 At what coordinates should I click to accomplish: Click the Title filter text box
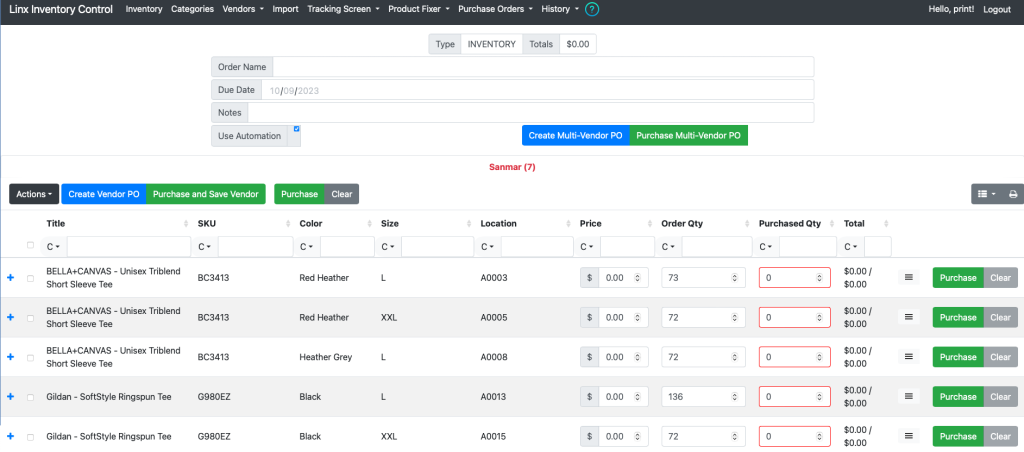tap(127, 247)
